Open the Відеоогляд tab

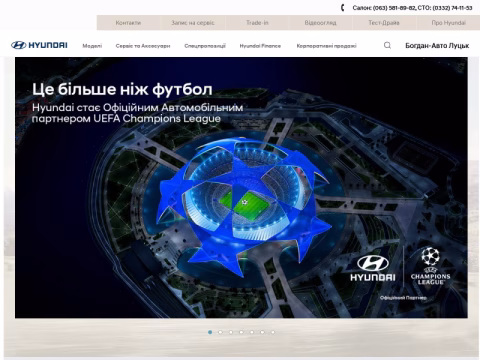tap(320, 23)
